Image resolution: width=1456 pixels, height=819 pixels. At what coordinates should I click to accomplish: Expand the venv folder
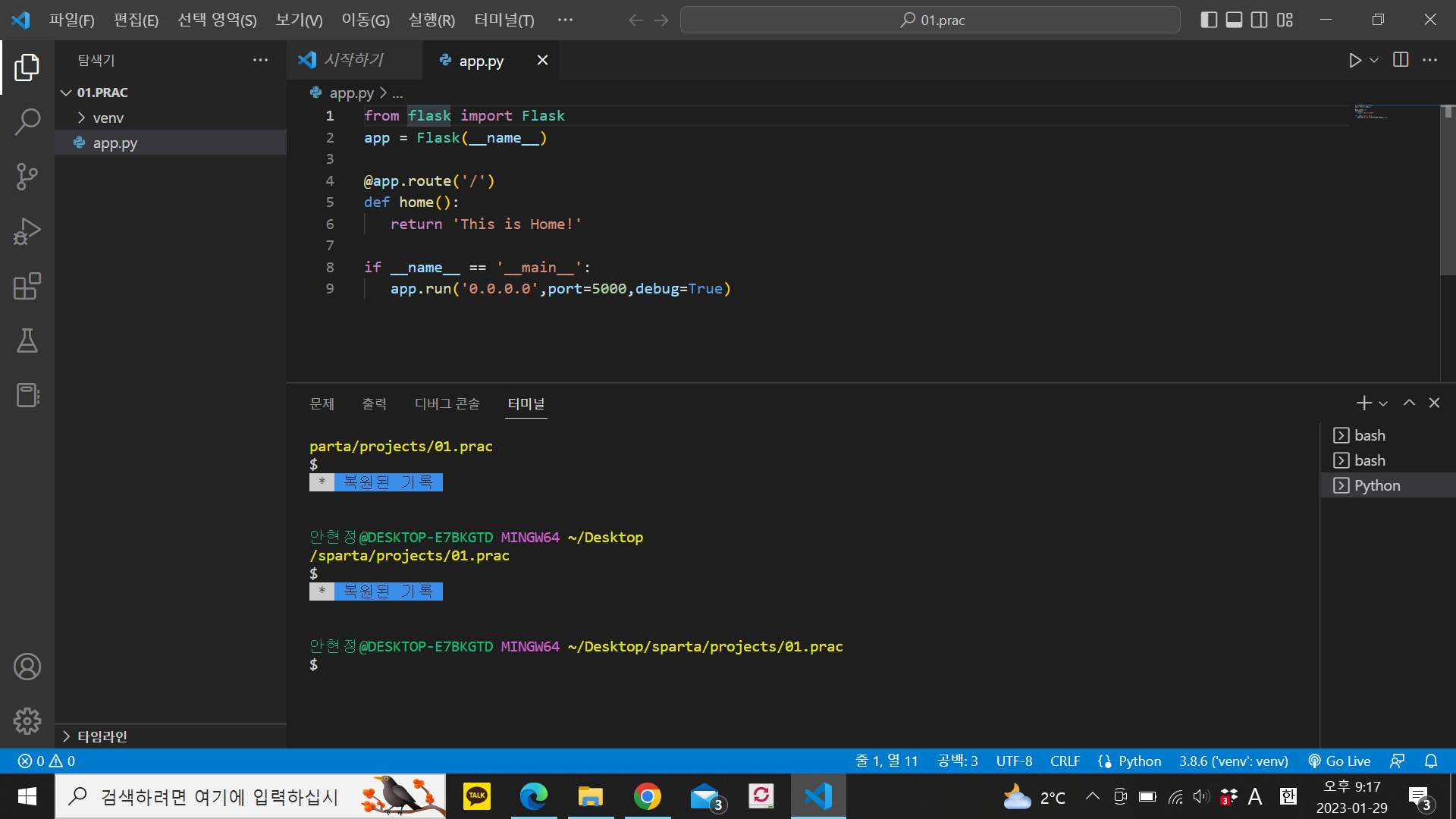171,118
